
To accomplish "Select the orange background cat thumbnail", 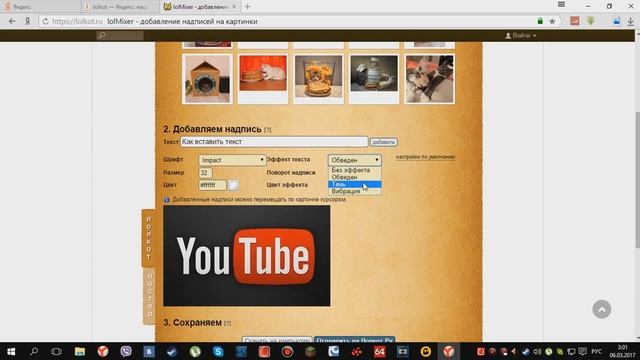I will 263,79.
